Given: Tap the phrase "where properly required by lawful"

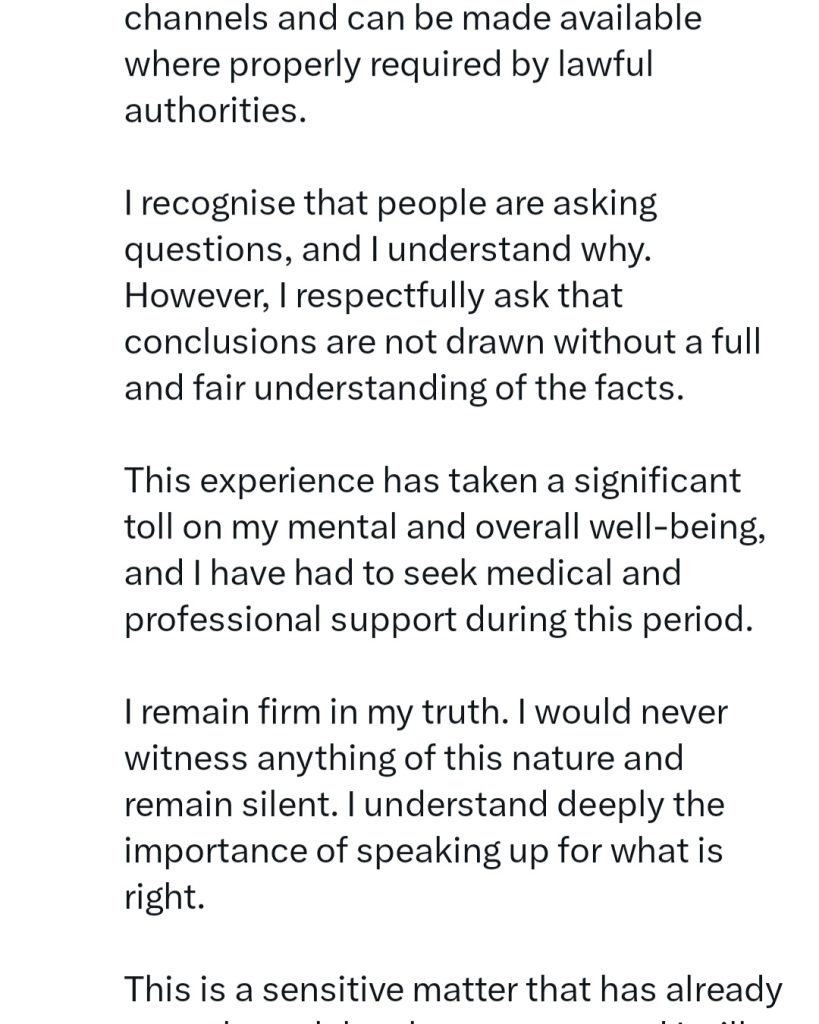Looking at the screenshot, I should [x=388, y=64].
